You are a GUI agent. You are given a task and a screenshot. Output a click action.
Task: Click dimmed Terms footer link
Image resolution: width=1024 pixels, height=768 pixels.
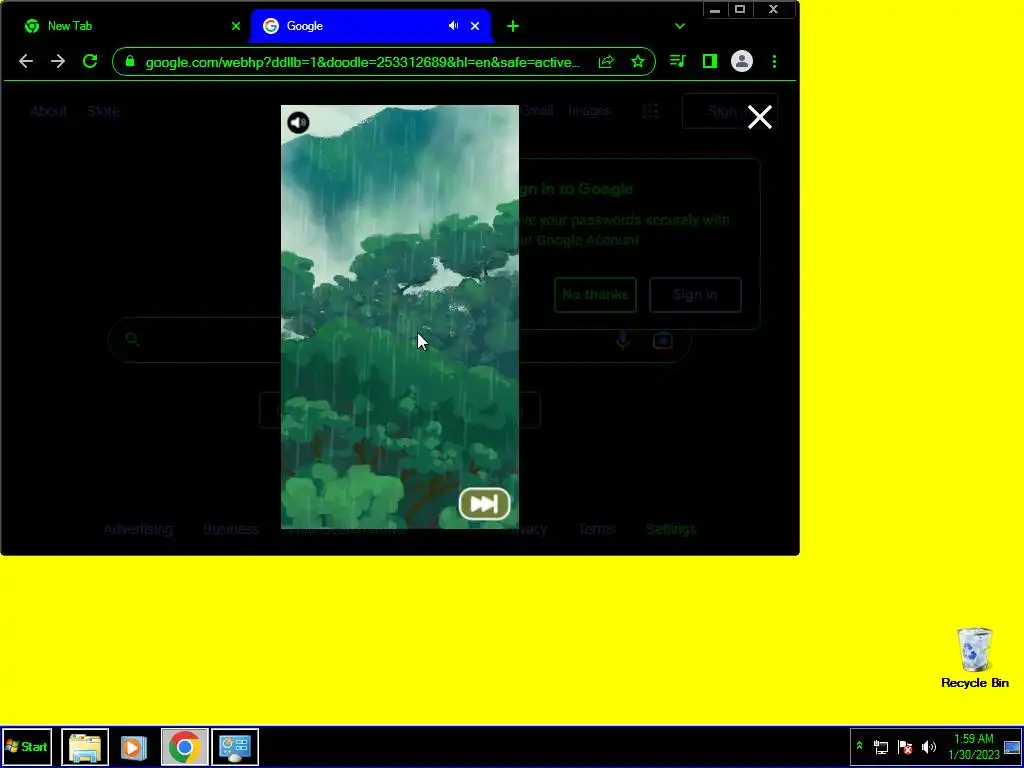(x=596, y=530)
